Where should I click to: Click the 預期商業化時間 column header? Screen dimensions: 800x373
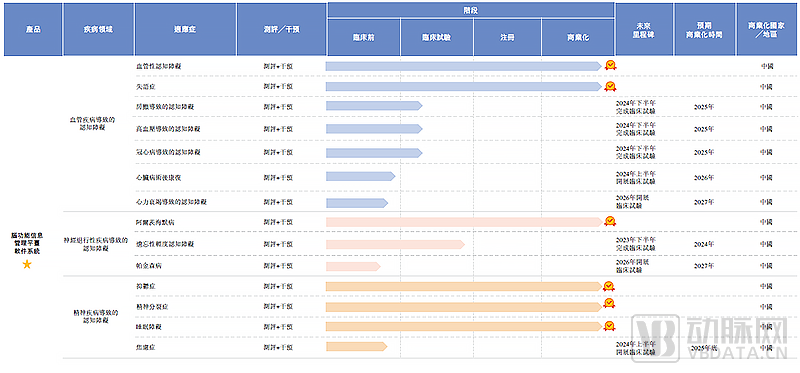click(705, 29)
